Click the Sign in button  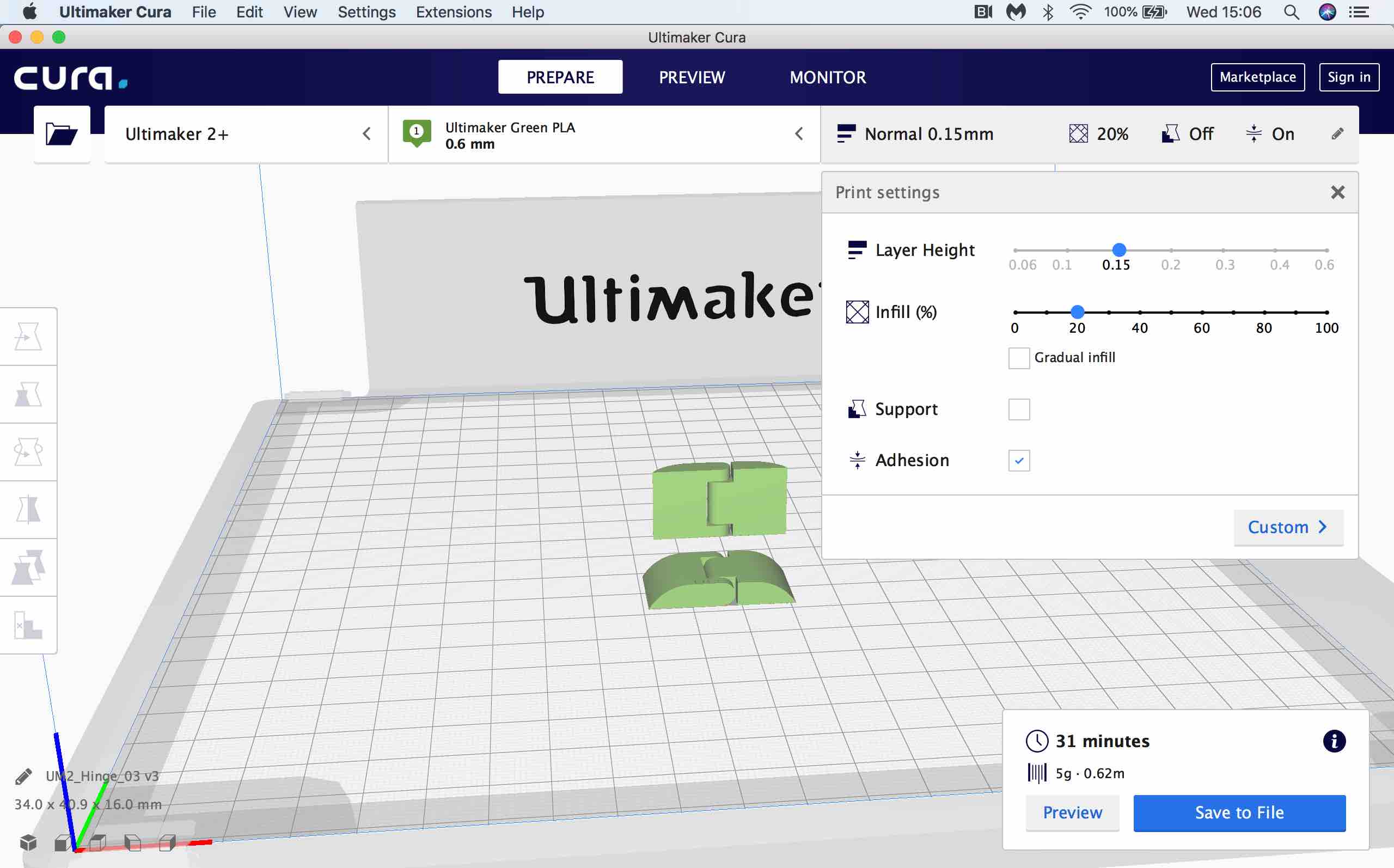(x=1349, y=77)
